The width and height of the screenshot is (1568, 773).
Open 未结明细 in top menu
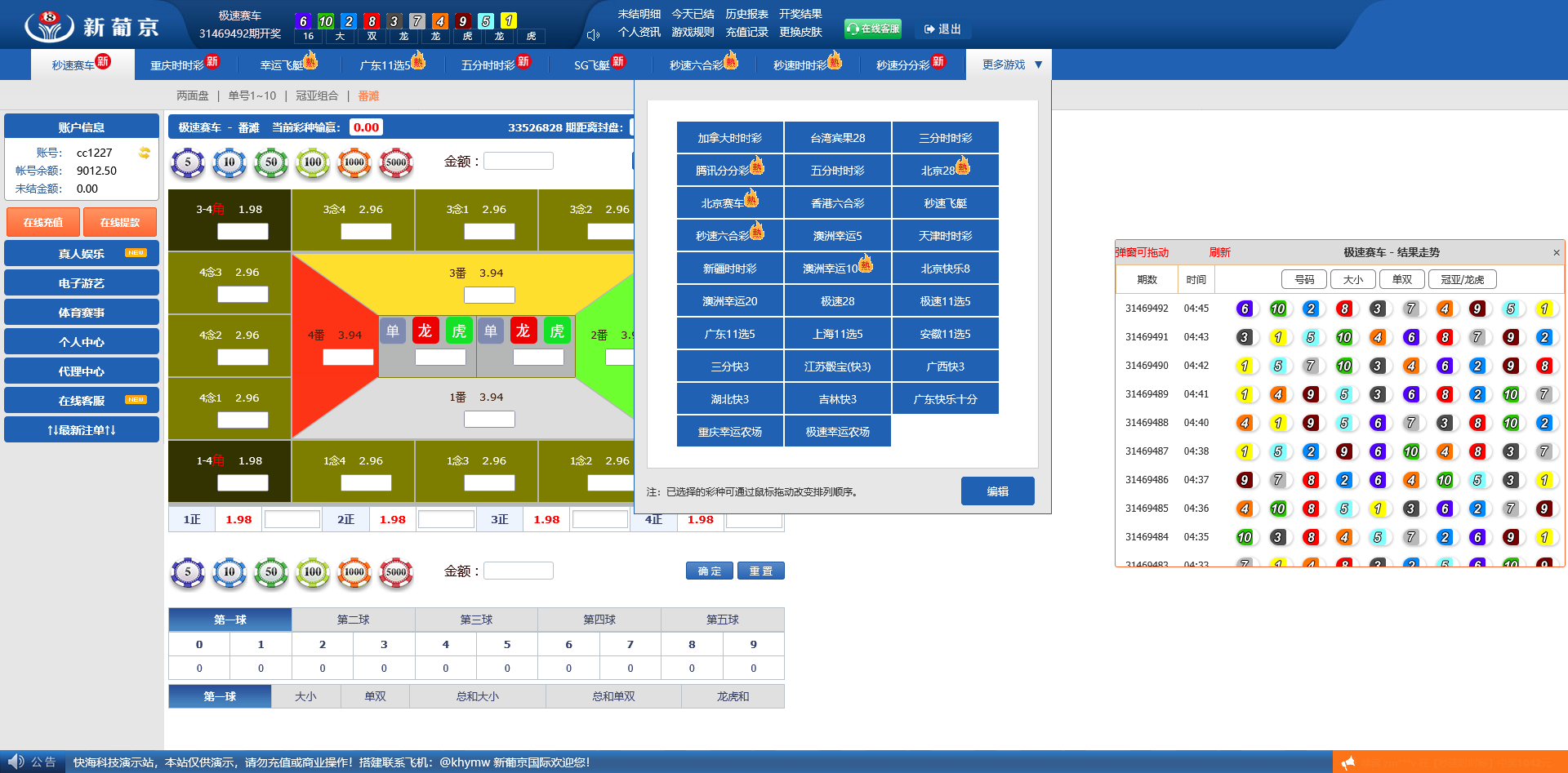point(639,14)
